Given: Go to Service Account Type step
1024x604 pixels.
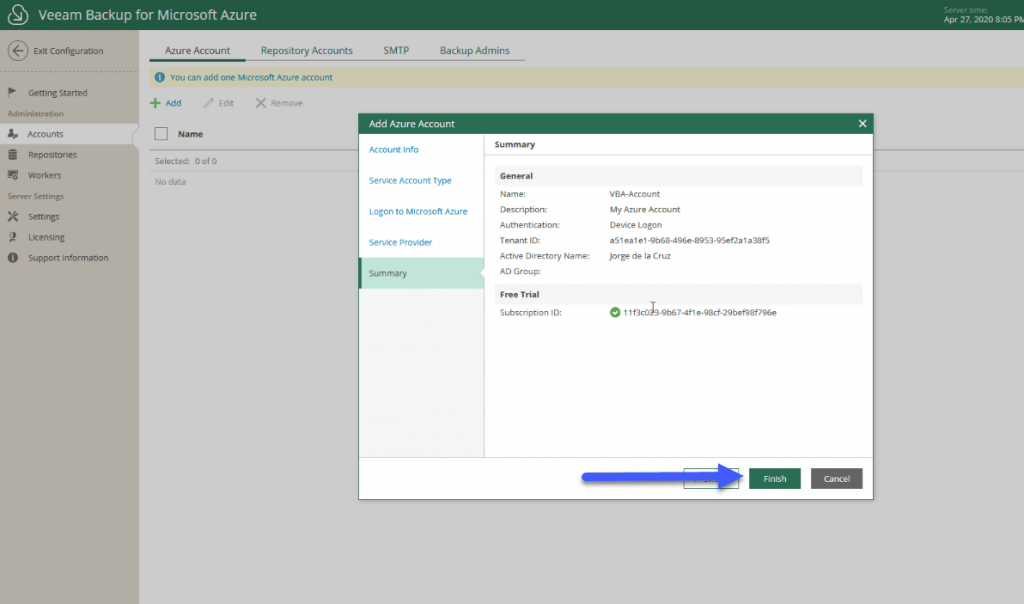Looking at the screenshot, I should coord(410,180).
